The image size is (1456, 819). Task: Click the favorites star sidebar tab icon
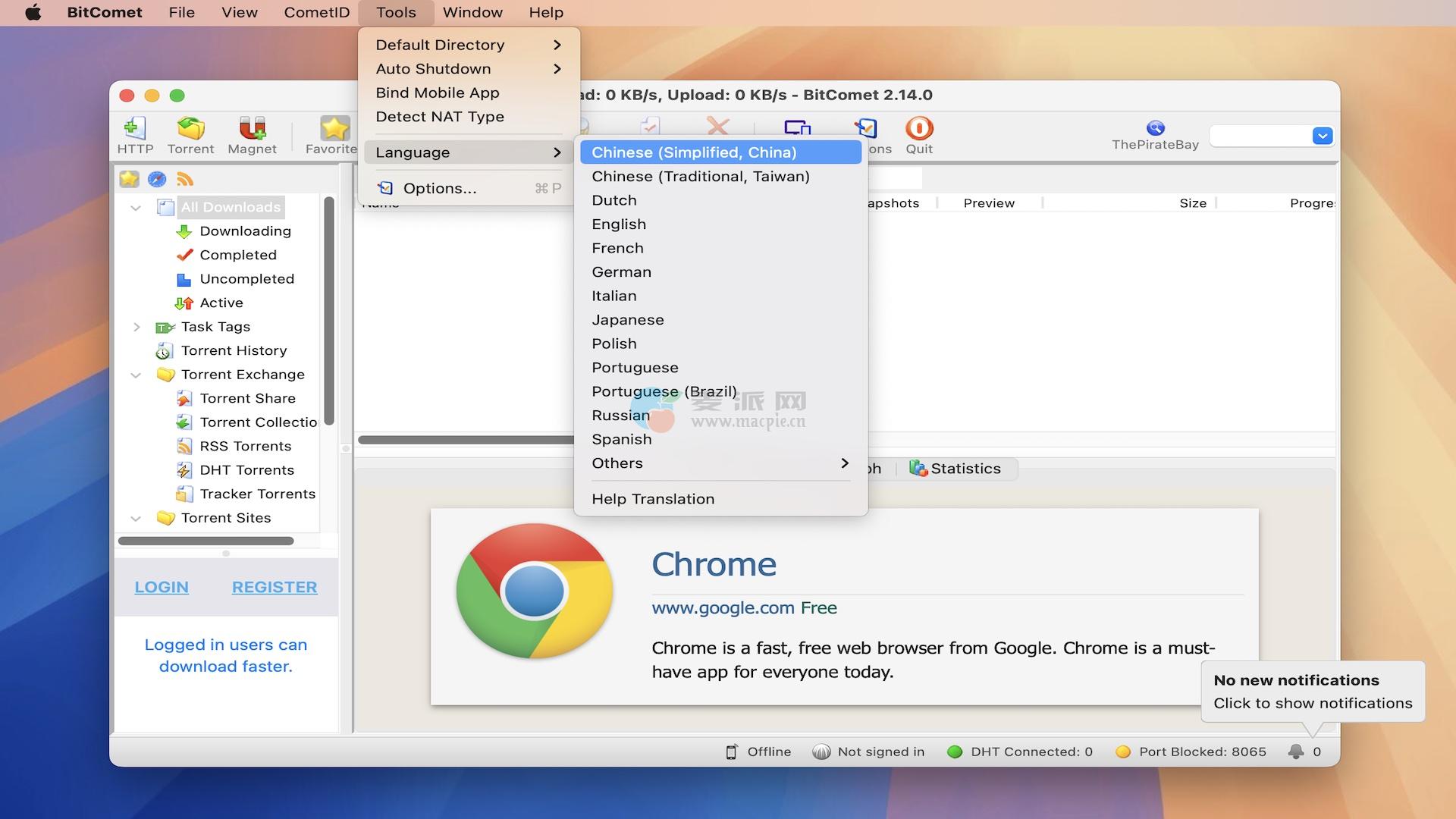[x=130, y=179]
